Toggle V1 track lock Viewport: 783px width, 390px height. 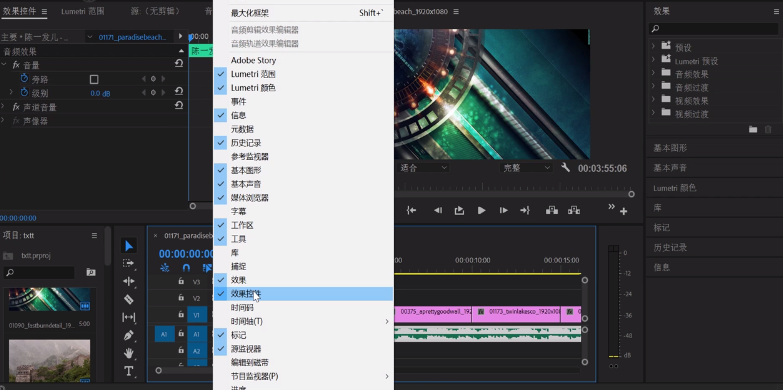pos(181,315)
